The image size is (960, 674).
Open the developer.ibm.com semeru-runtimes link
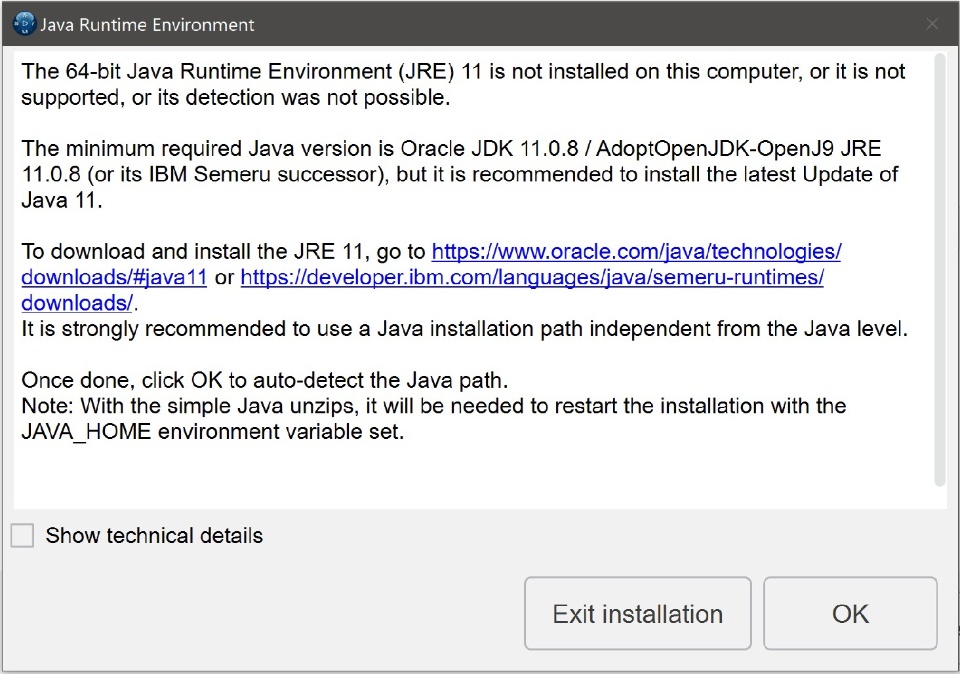point(532,277)
